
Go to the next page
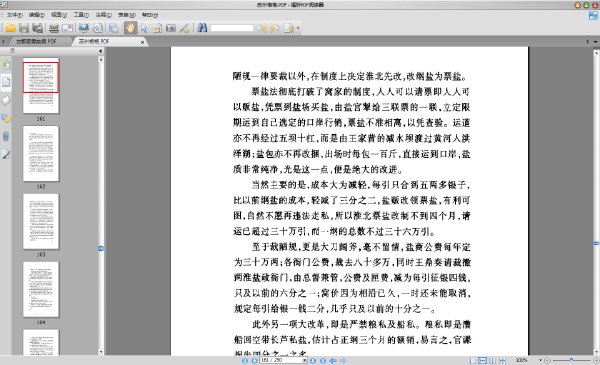point(312,360)
